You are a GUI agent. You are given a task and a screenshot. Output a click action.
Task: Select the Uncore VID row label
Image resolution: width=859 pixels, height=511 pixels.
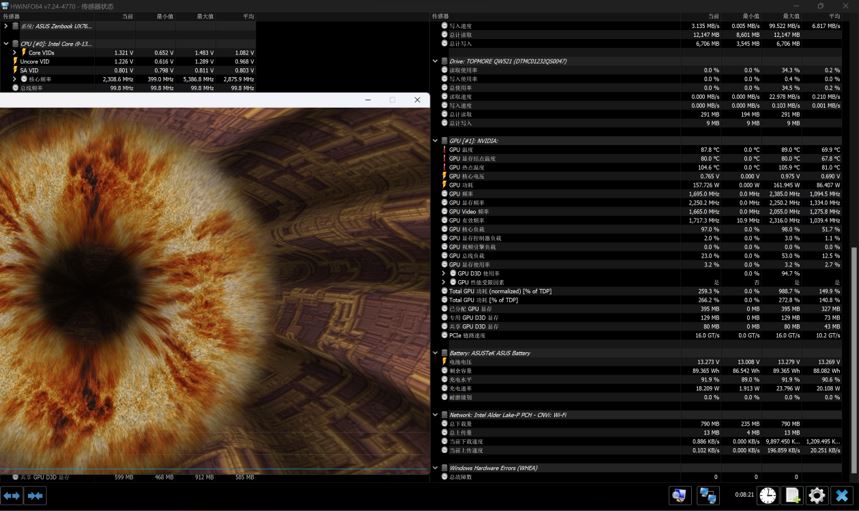point(35,61)
